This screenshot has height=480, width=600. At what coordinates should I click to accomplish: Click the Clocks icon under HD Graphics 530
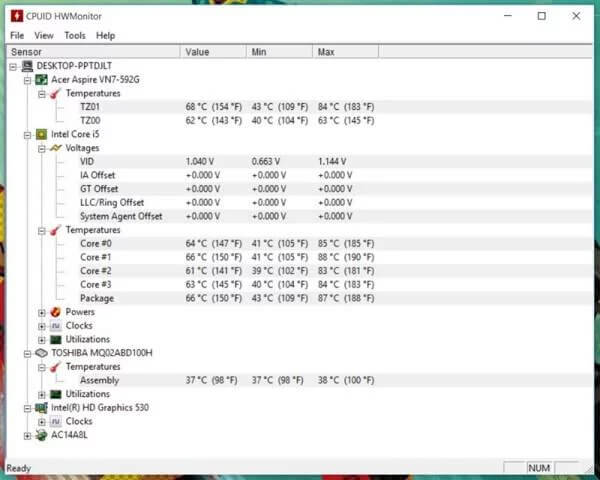pyautogui.click(x=55, y=421)
